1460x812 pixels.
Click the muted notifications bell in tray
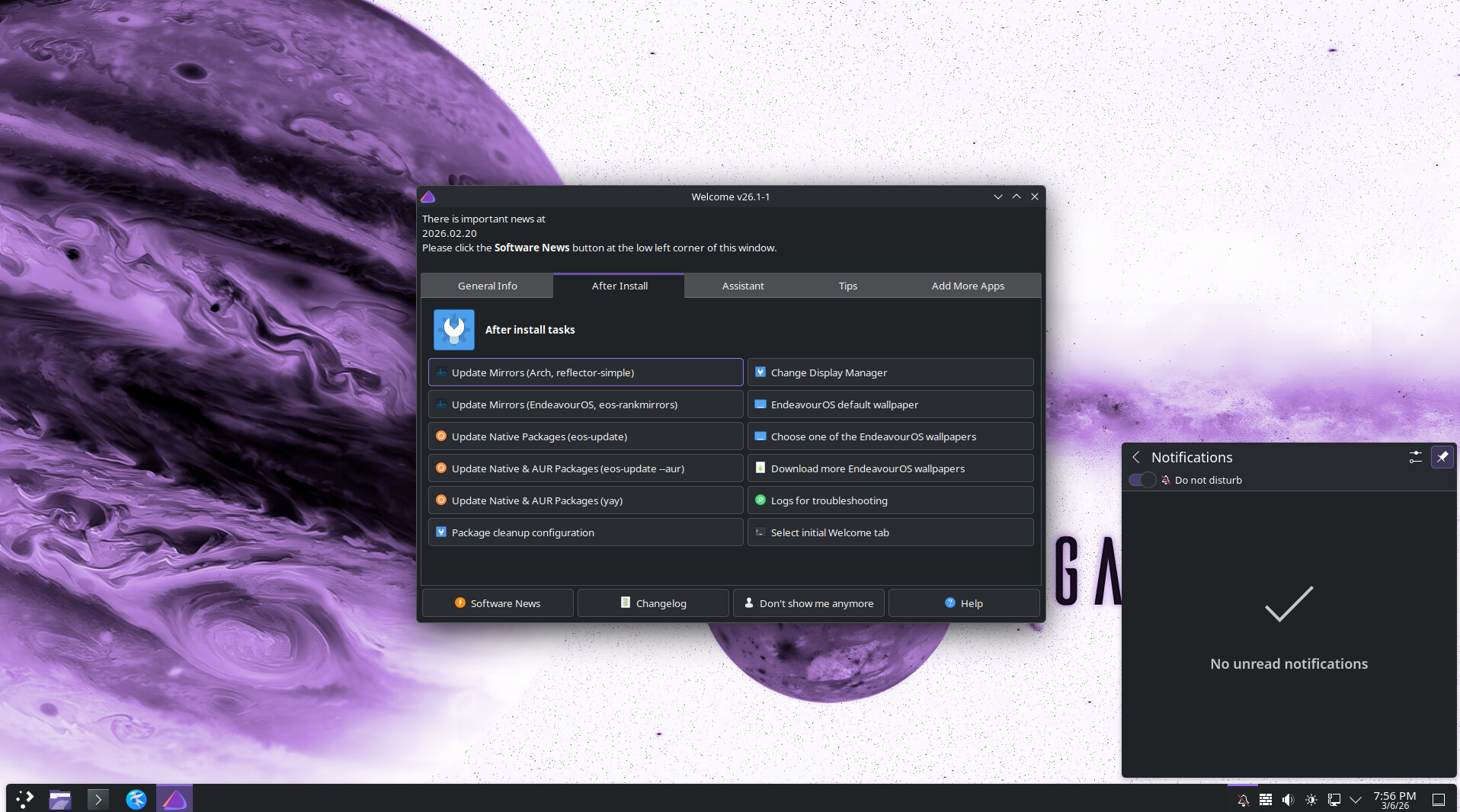tap(1243, 800)
